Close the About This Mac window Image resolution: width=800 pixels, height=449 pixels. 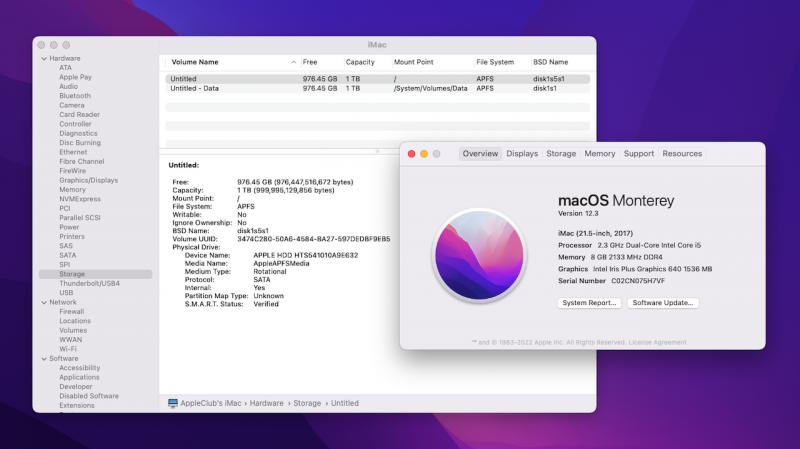pyautogui.click(x=411, y=154)
